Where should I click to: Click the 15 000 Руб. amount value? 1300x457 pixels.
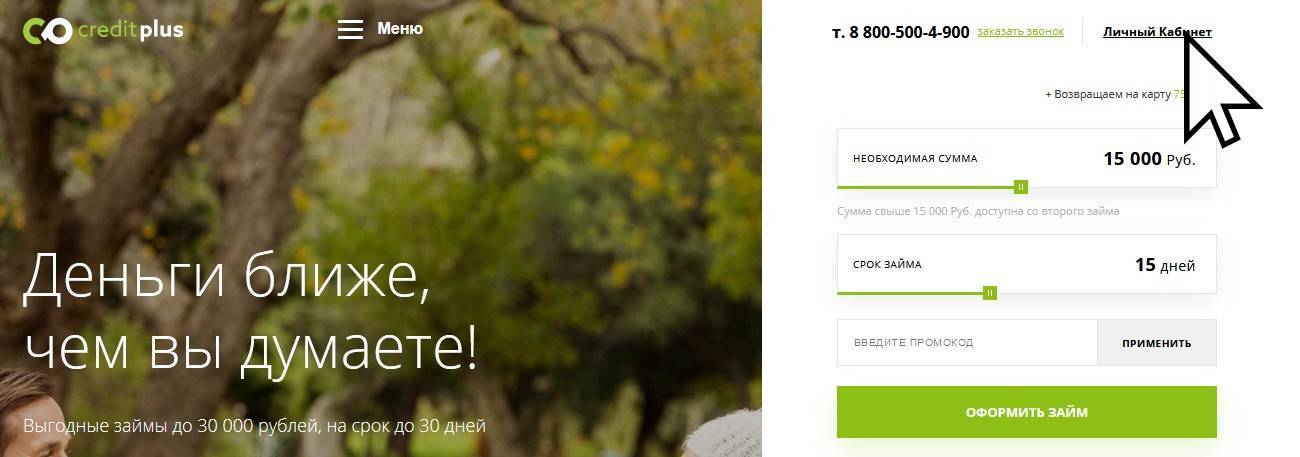[1149, 159]
